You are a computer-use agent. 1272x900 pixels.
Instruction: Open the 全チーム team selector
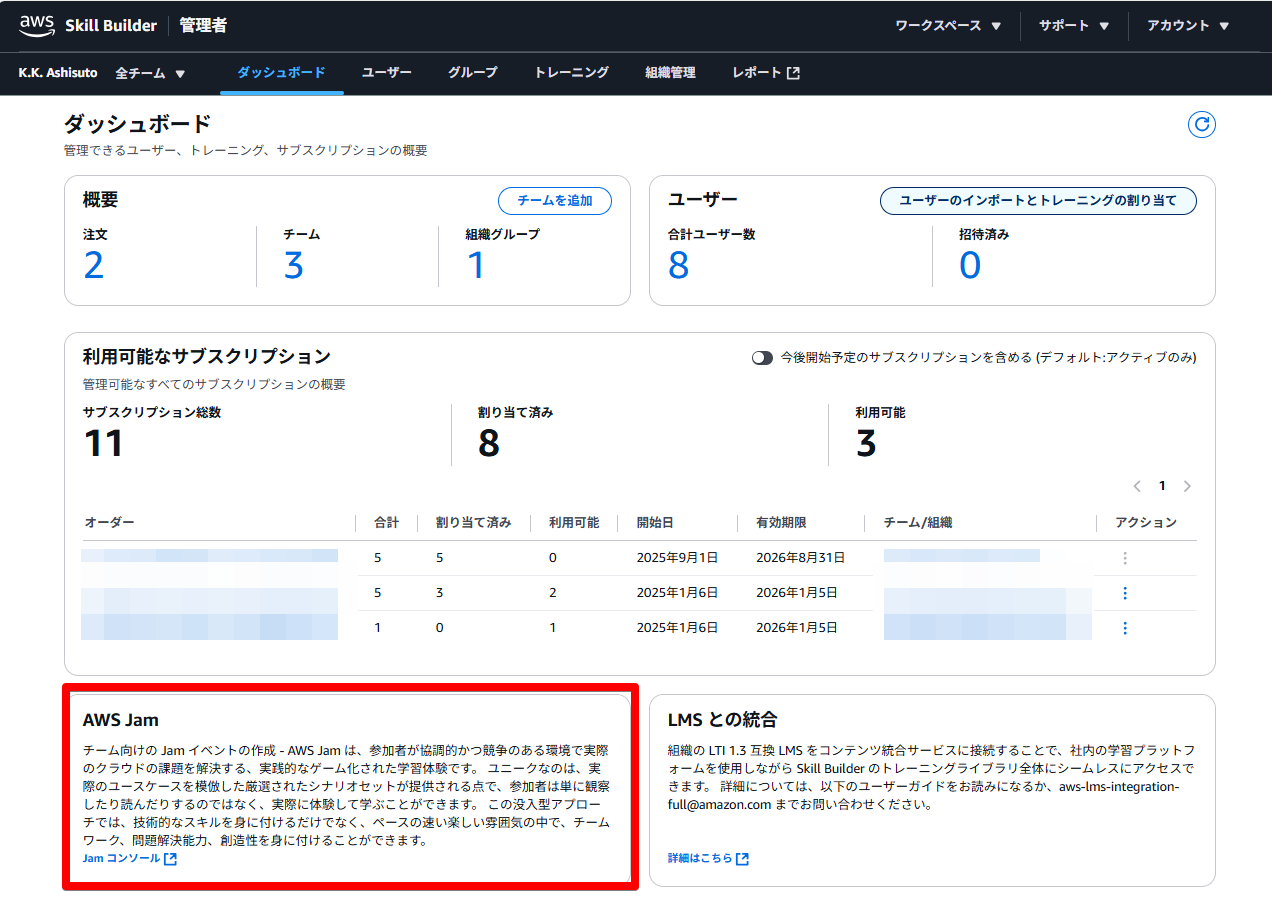(150, 73)
